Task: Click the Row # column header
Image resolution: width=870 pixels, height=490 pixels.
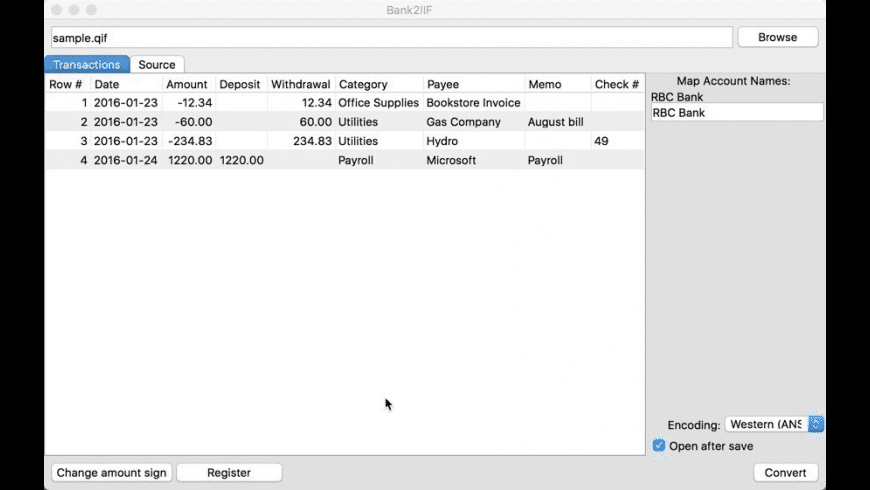Action: [67, 84]
